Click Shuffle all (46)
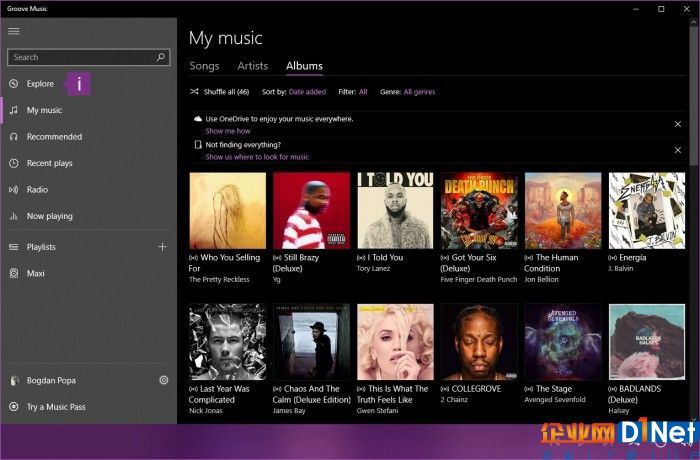The image size is (700, 460). click(x=226, y=92)
